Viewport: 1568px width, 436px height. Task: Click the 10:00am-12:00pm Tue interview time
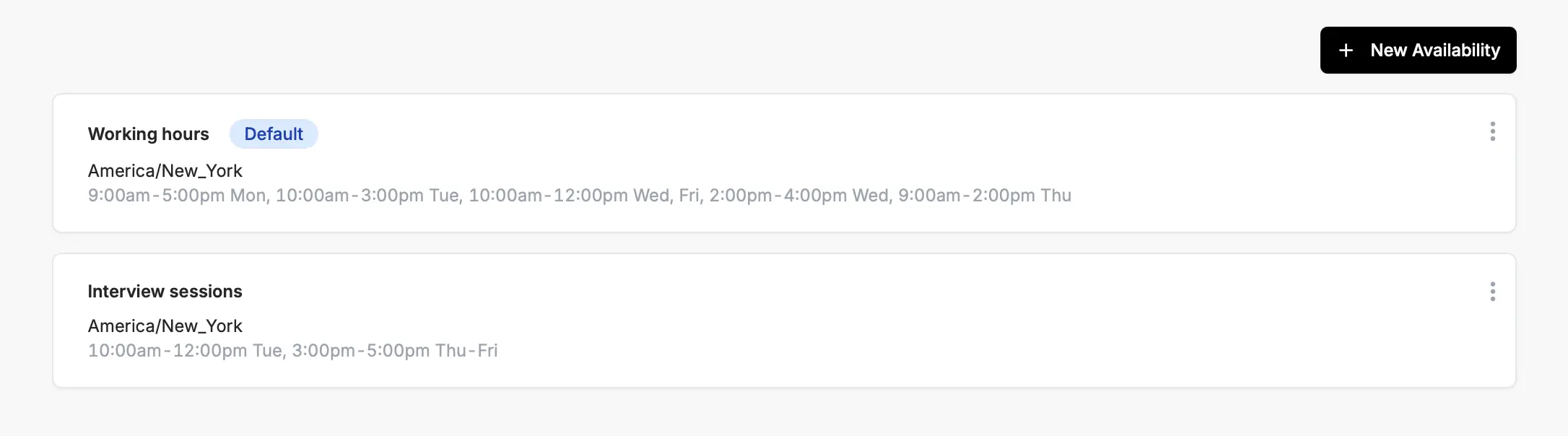tap(185, 351)
